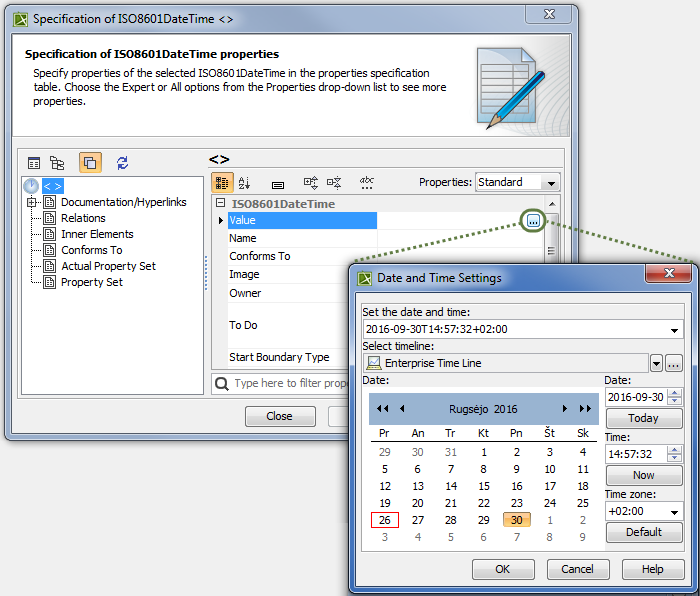The width and height of the screenshot is (700, 596).
Task: Click the expand all icon
Action: [311, 183]
